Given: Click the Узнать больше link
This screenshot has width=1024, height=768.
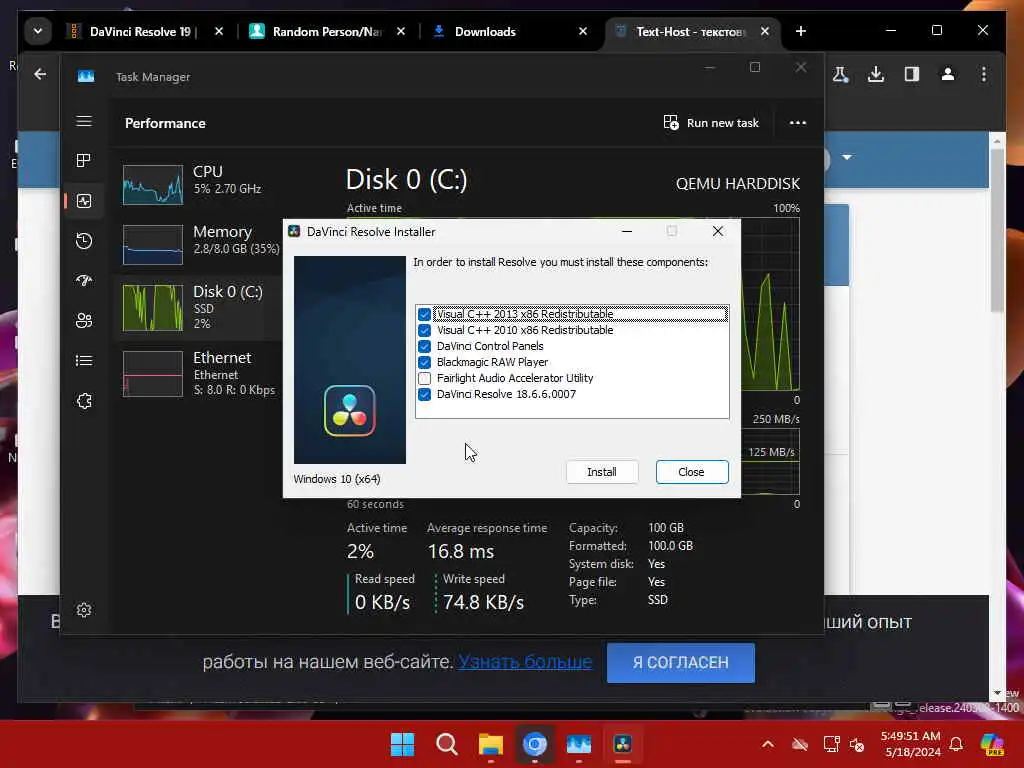Looking at the screenshot, I should pos(524,662).
